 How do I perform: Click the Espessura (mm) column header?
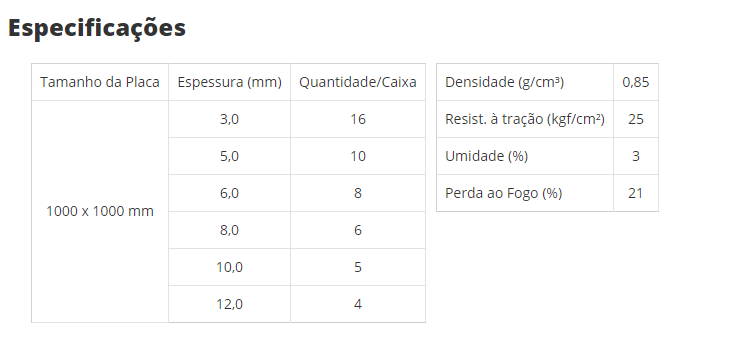click(230, 82)
